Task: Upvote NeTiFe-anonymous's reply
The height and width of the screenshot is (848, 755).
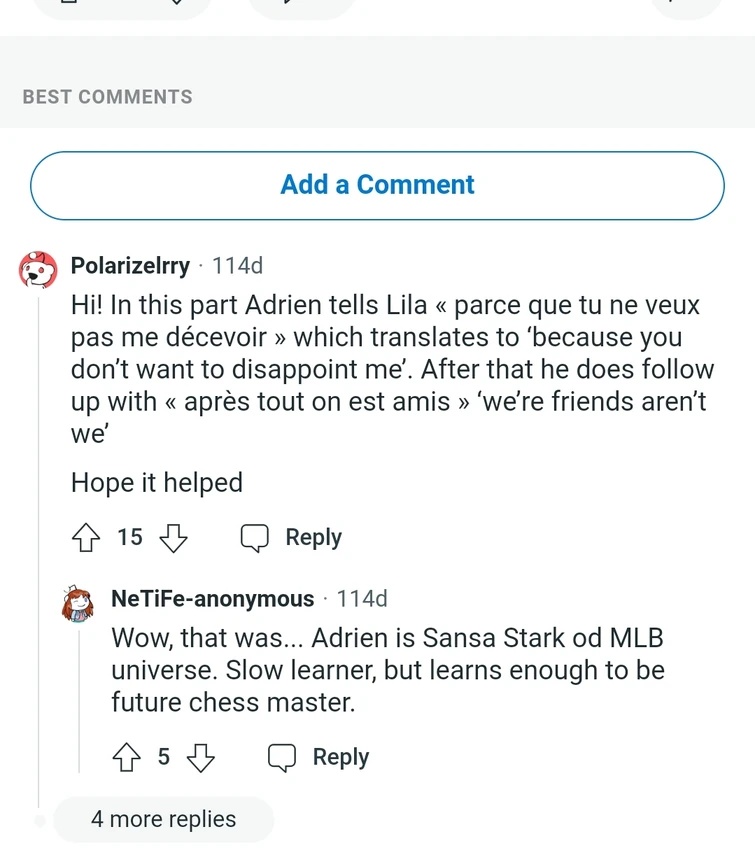Action: [127, 758]
